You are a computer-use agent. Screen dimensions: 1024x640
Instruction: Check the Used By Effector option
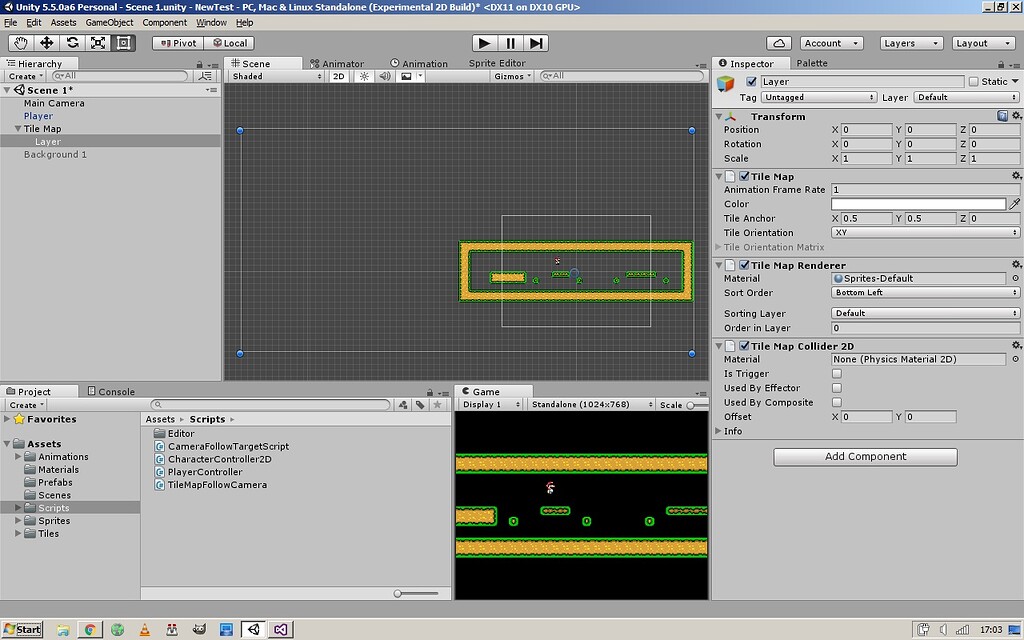click(836, 388)
